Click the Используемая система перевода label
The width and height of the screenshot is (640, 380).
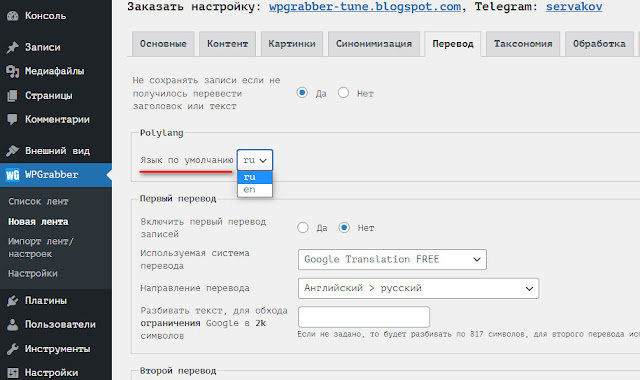click(x=195, y=260)
